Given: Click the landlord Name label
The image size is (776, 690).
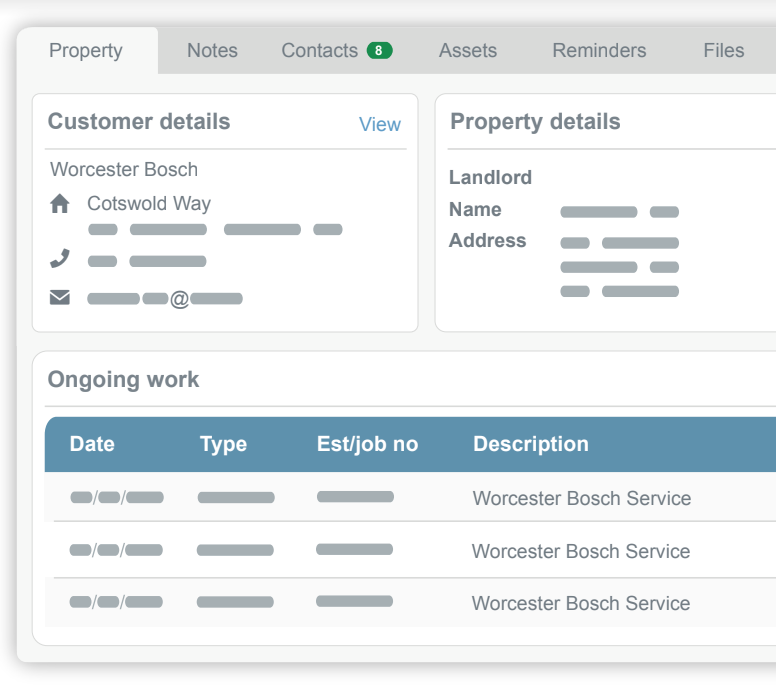Looking at the screenshot, I should pos(475,209).
